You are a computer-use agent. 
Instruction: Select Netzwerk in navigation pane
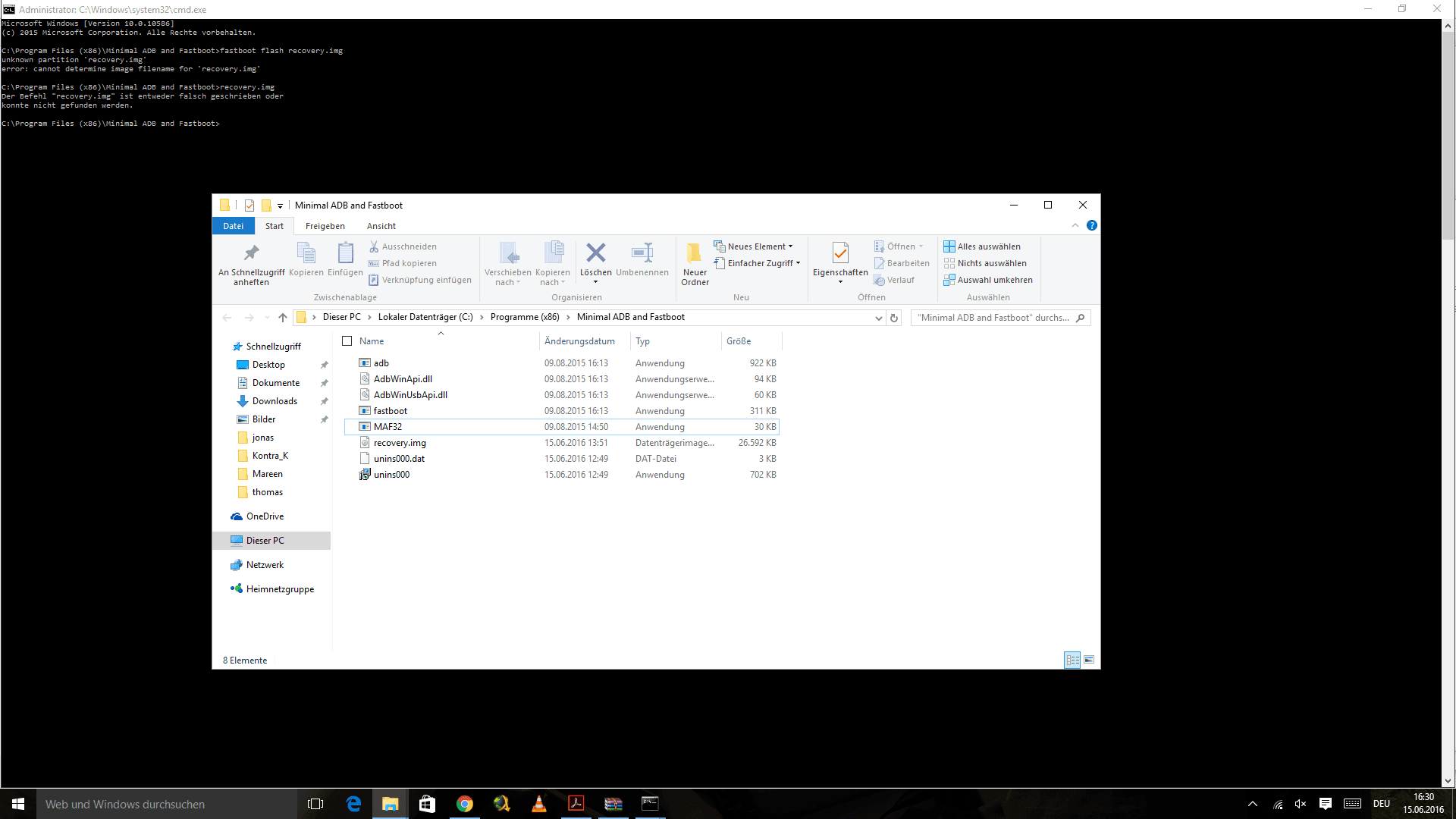tap(265, 565)
